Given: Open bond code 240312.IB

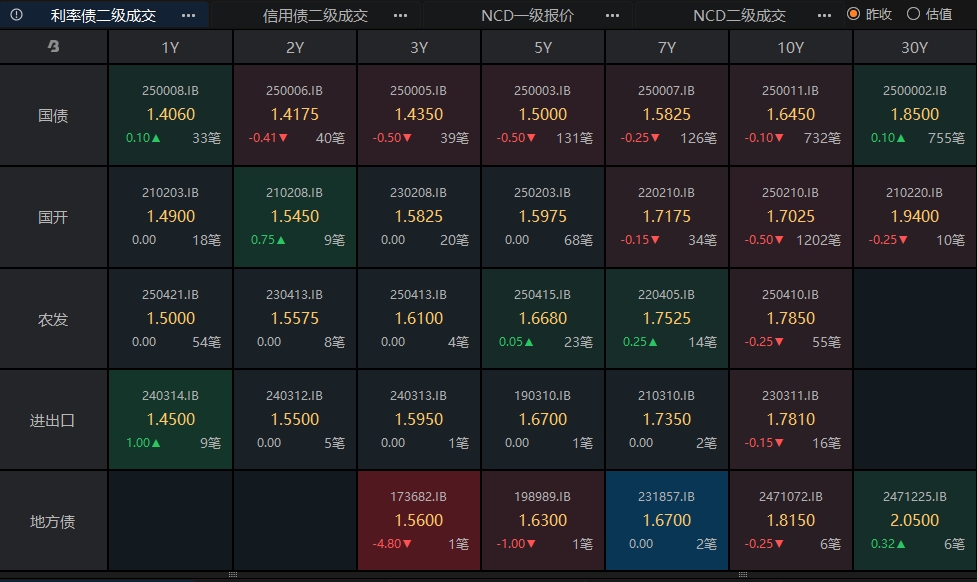Looking at the screenshot, I should [294, 395].
